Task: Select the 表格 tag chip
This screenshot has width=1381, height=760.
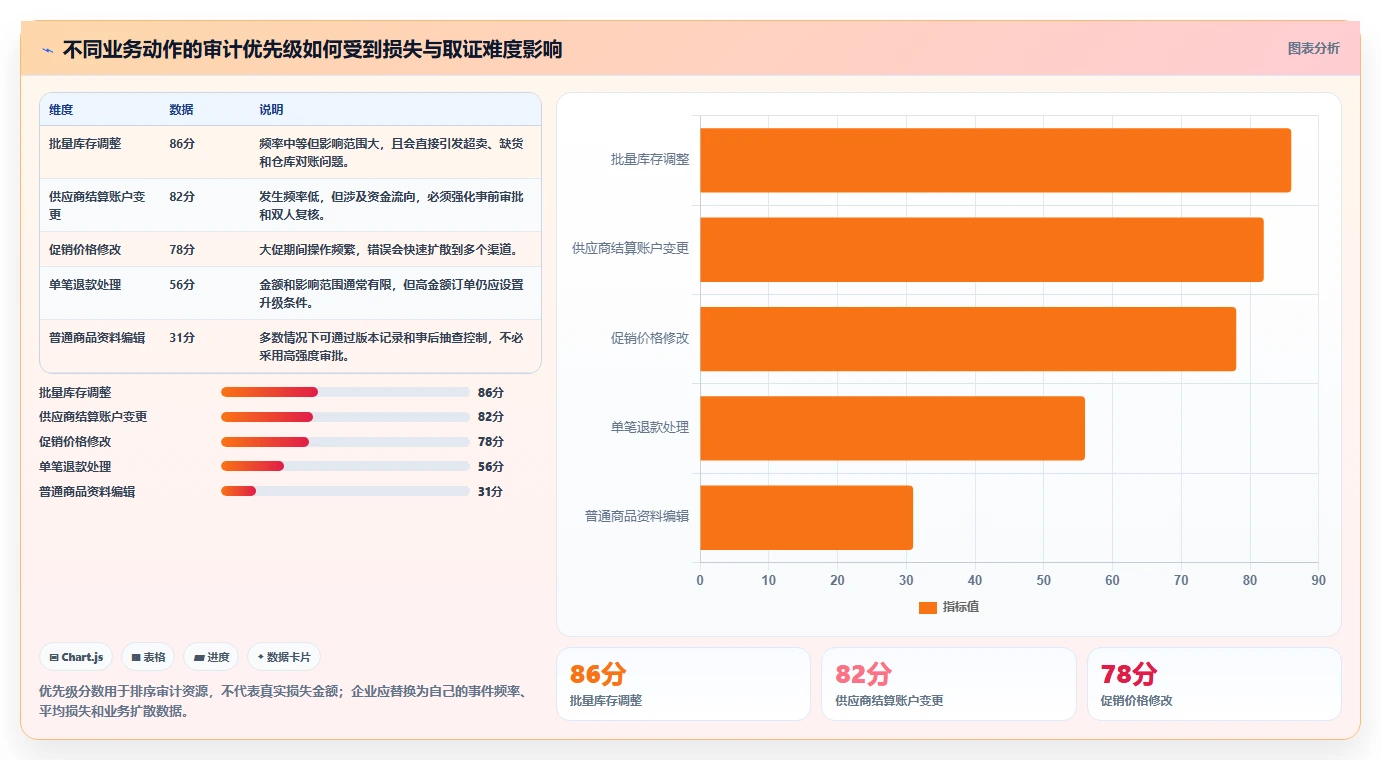Action: click(x=148, y=657)
